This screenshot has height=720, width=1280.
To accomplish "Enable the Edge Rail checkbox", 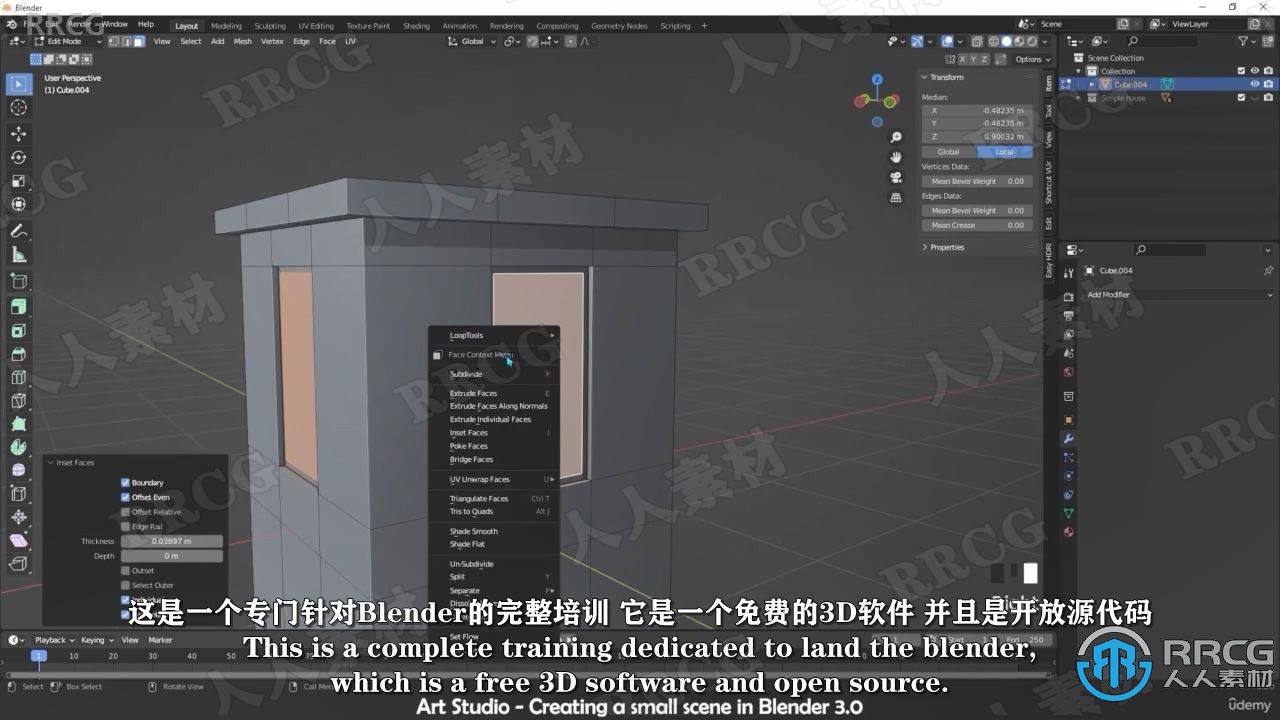I will click(125, 526).
